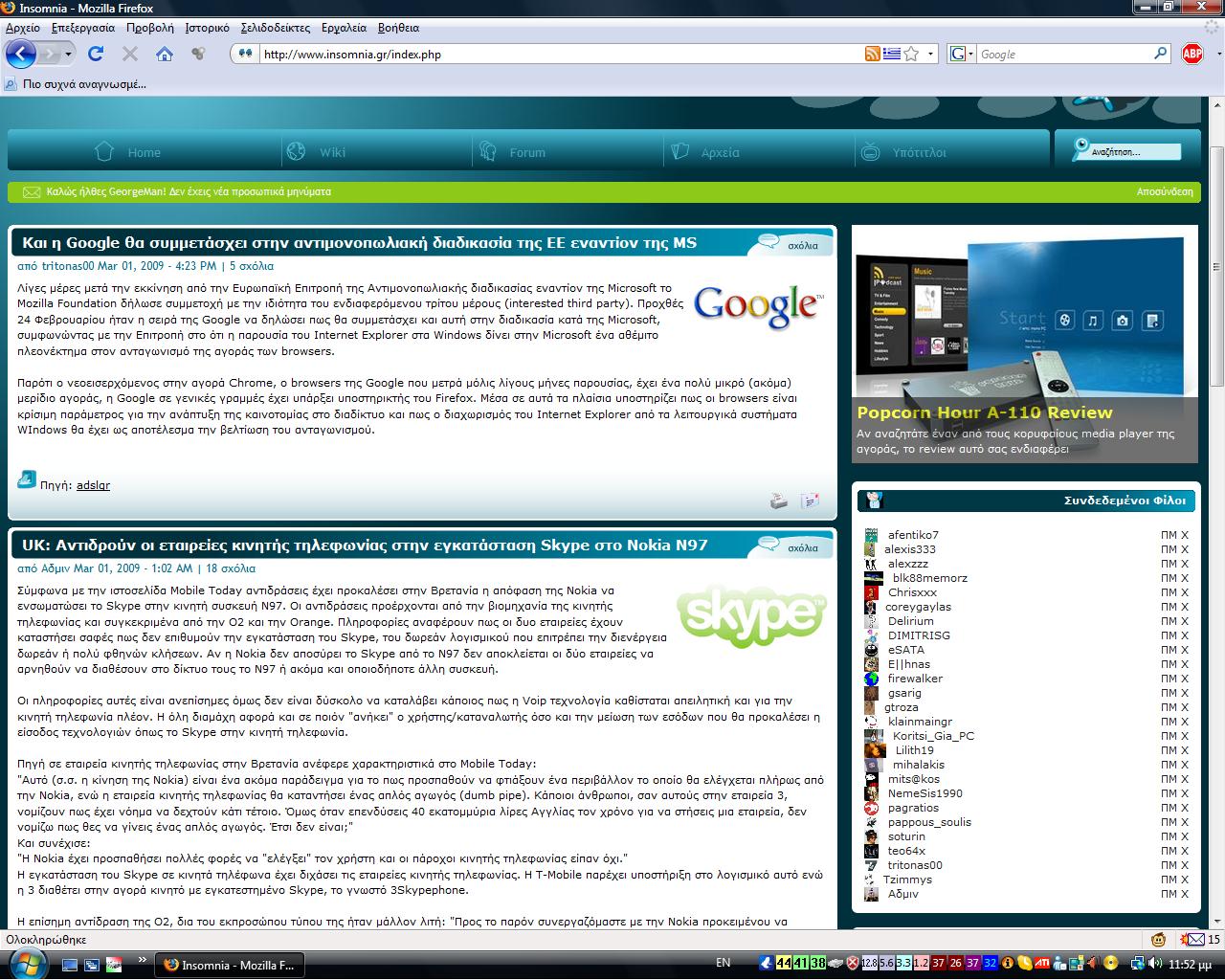This screenshot has height=980, width=1225.
Task: Open the Adblock Plus ABP icon
Action: (1192, 54)
